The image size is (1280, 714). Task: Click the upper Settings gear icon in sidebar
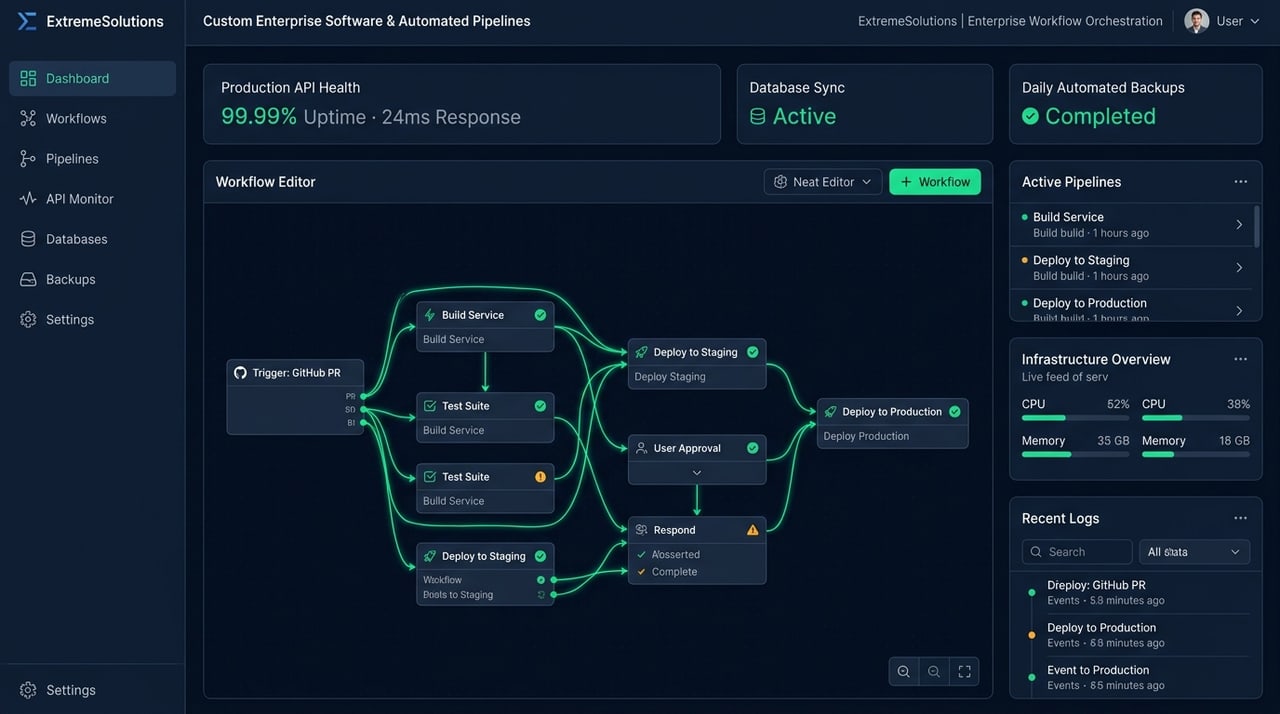tap(28, 319)
